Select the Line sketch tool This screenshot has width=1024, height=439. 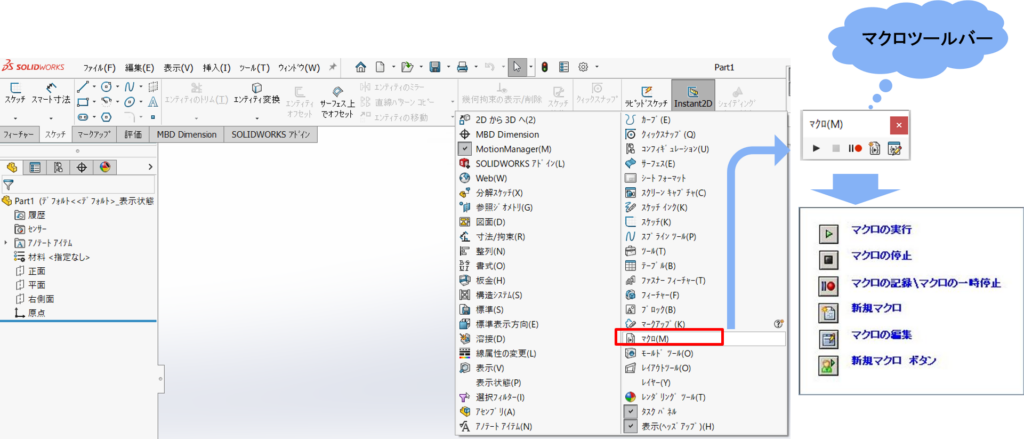point(82,86)
